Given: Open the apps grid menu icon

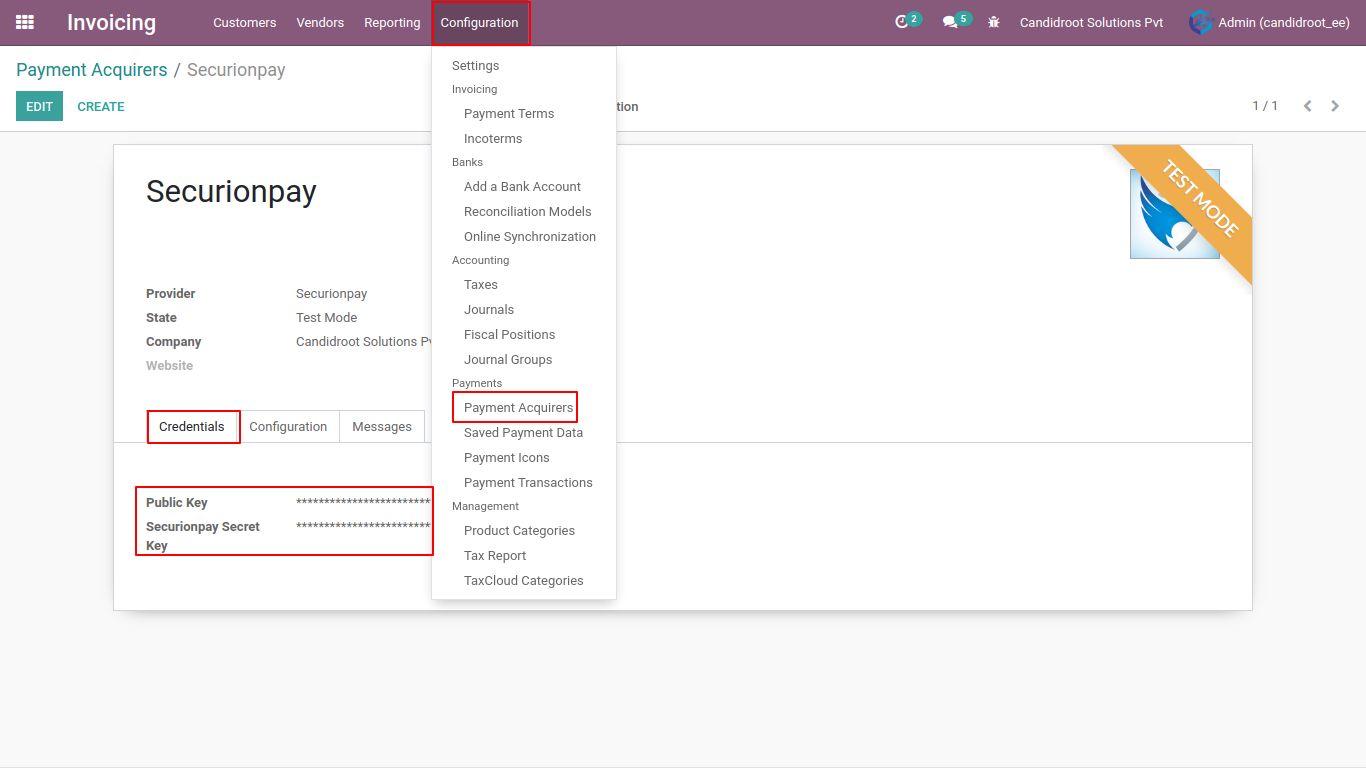Looking at the screenshot, I should (25, 22).
